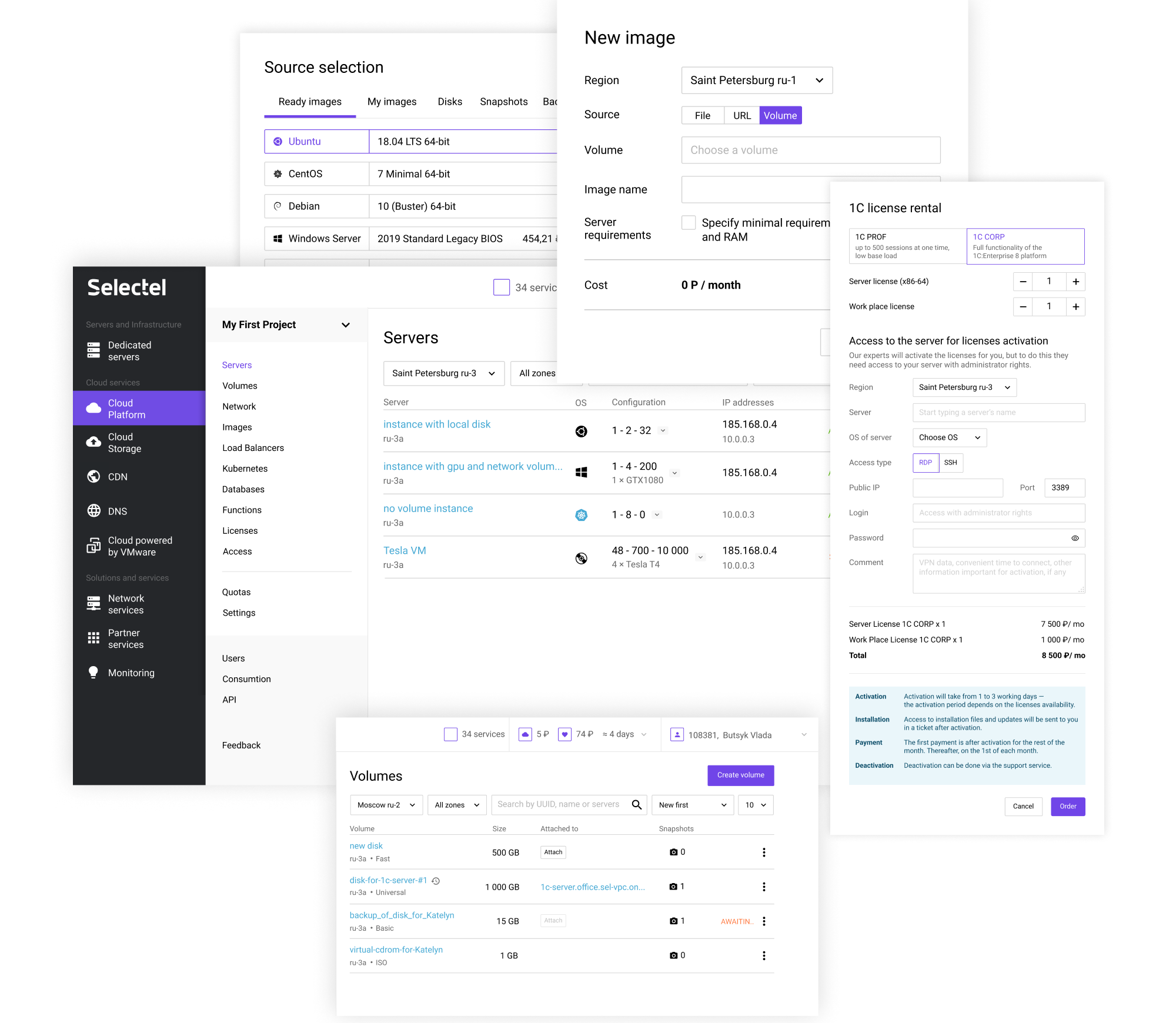Select SSH access type
Screen dimensions: 1176x1023
950,463
